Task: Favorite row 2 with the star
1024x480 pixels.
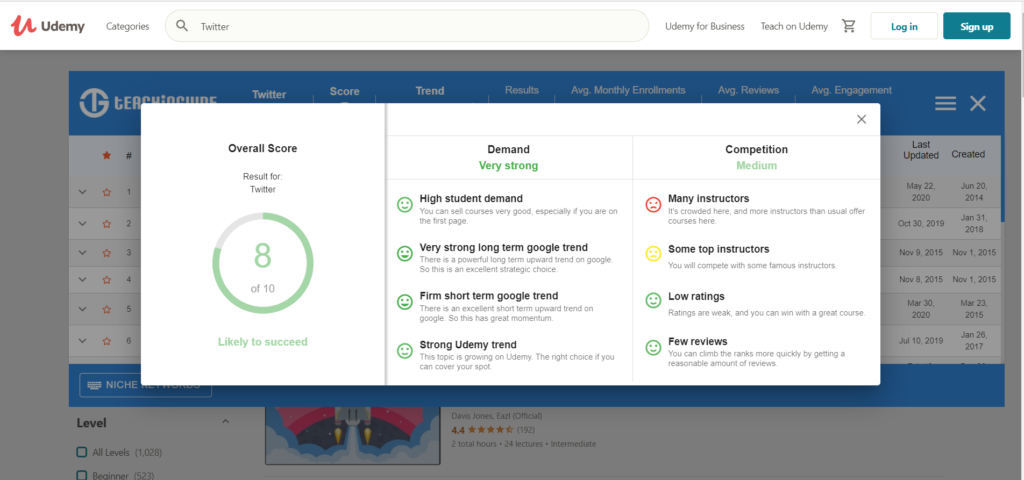Action: point(106,223)
